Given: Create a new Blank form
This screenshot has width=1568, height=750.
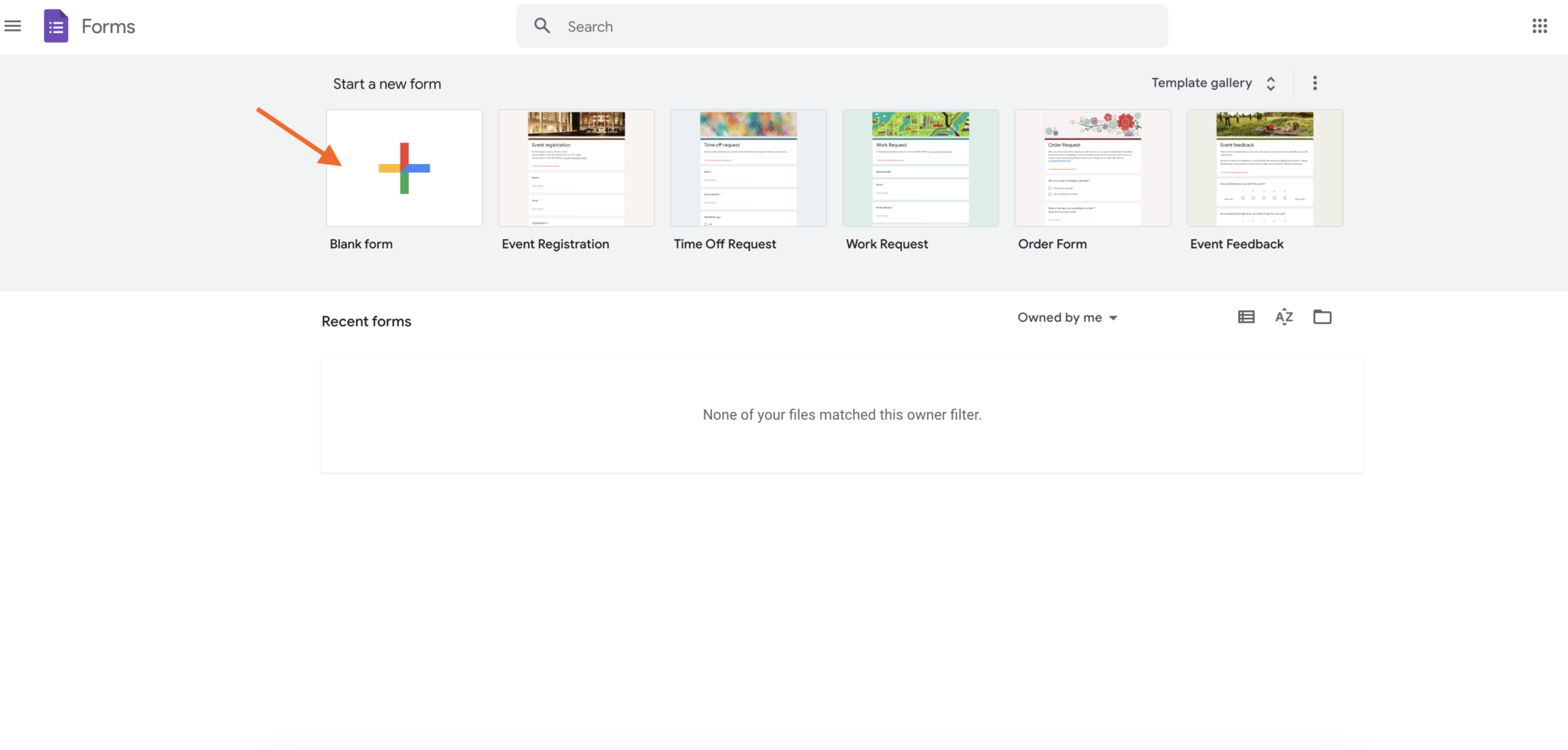Looking at the screenshot, I should [x=403, y=168].
